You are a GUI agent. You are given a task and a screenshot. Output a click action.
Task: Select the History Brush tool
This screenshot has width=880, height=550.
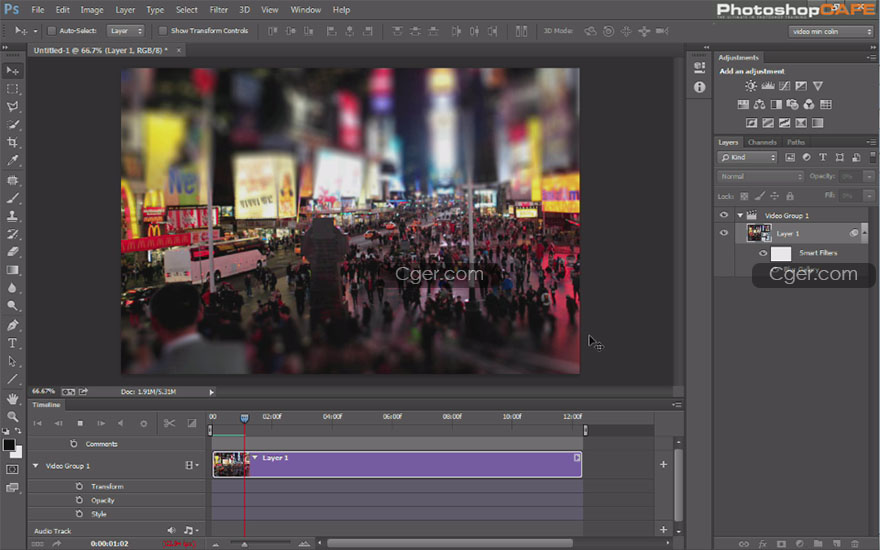point(12,234)
